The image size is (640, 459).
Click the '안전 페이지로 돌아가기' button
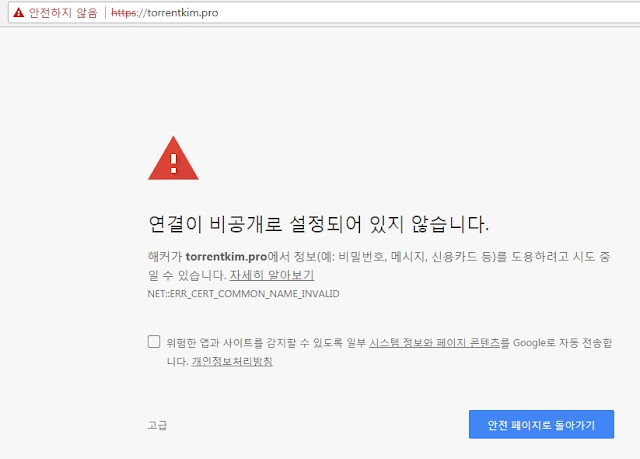[541, 425]
